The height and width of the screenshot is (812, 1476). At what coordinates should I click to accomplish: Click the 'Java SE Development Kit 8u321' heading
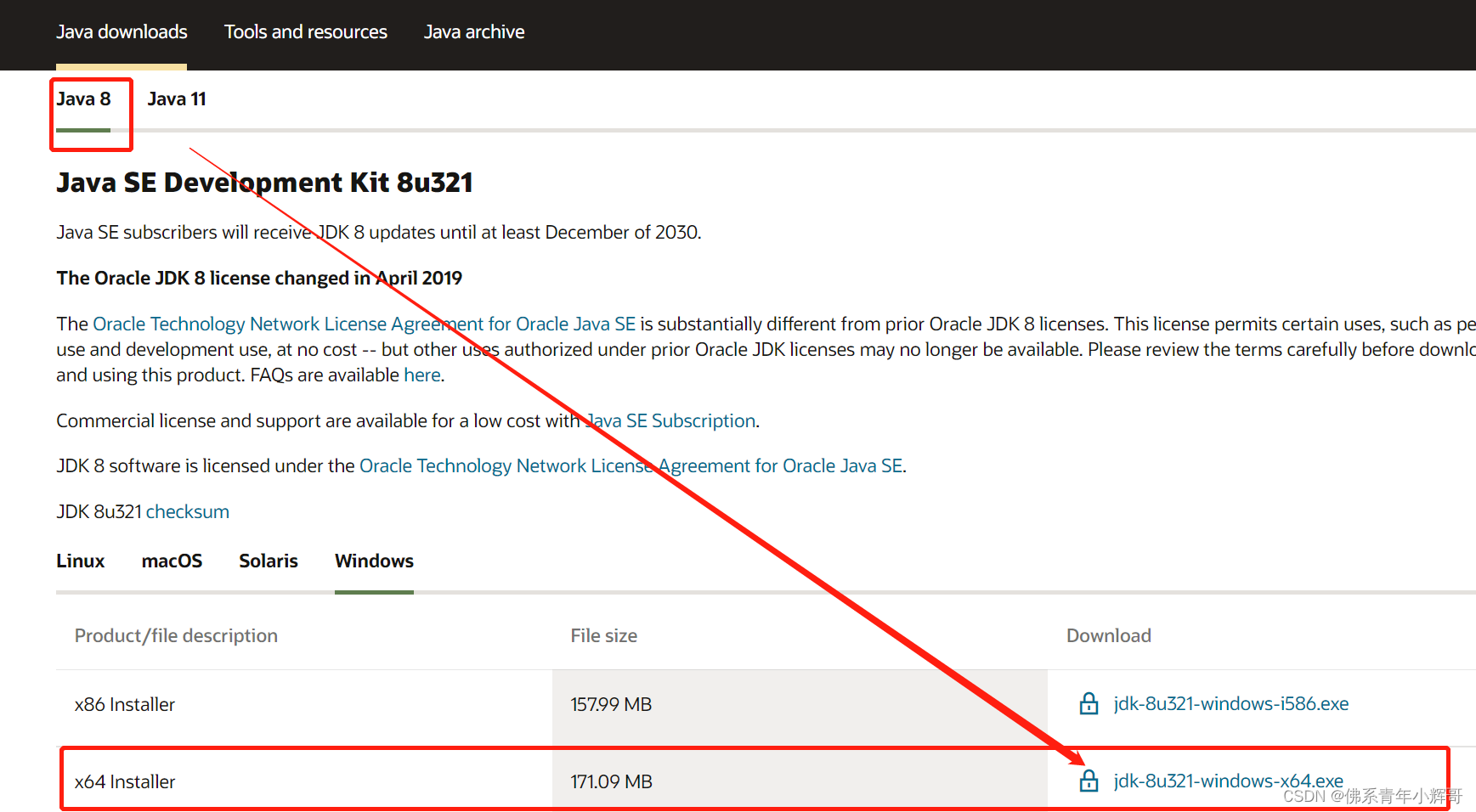(264, 183)
